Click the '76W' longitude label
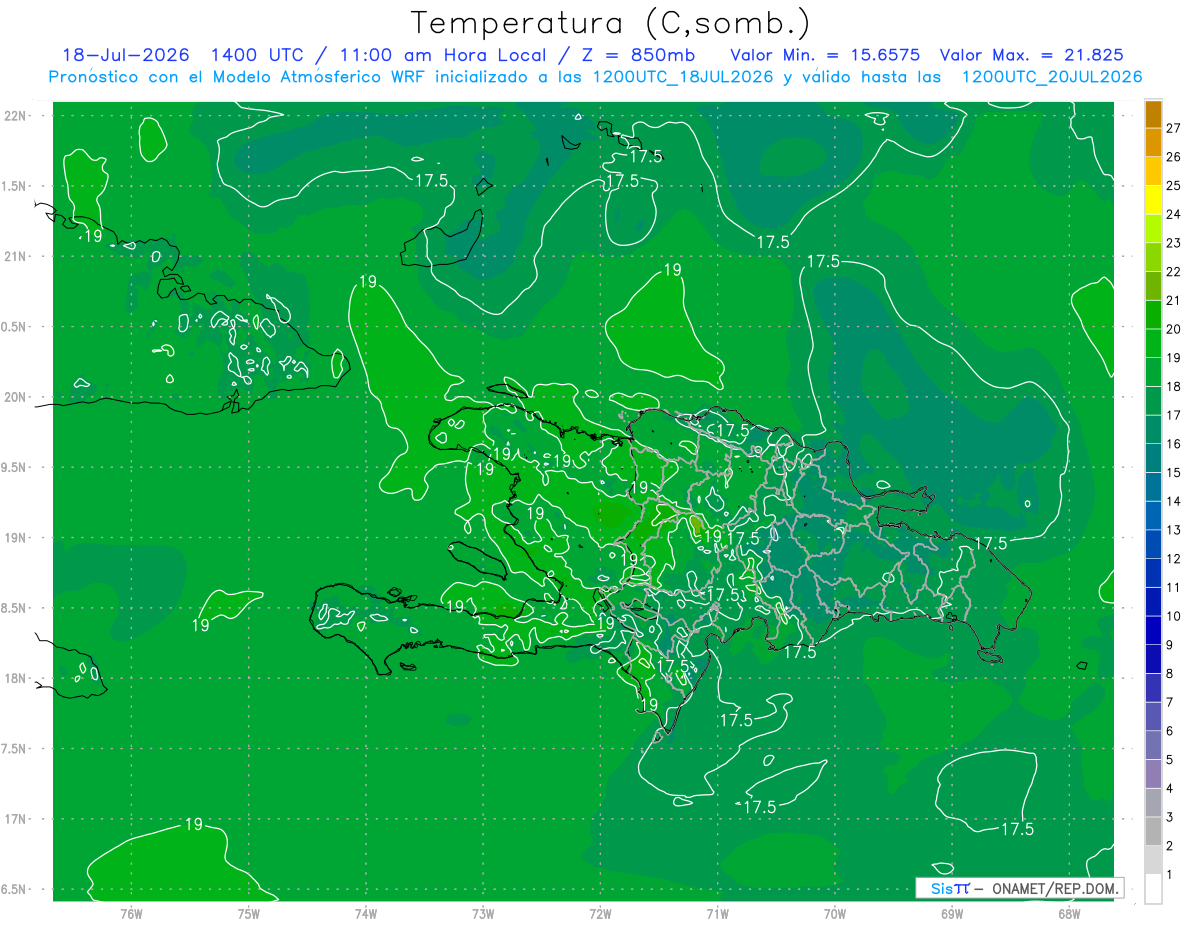The height and width of the screenshot is (927, 1200). coord(131,913)
